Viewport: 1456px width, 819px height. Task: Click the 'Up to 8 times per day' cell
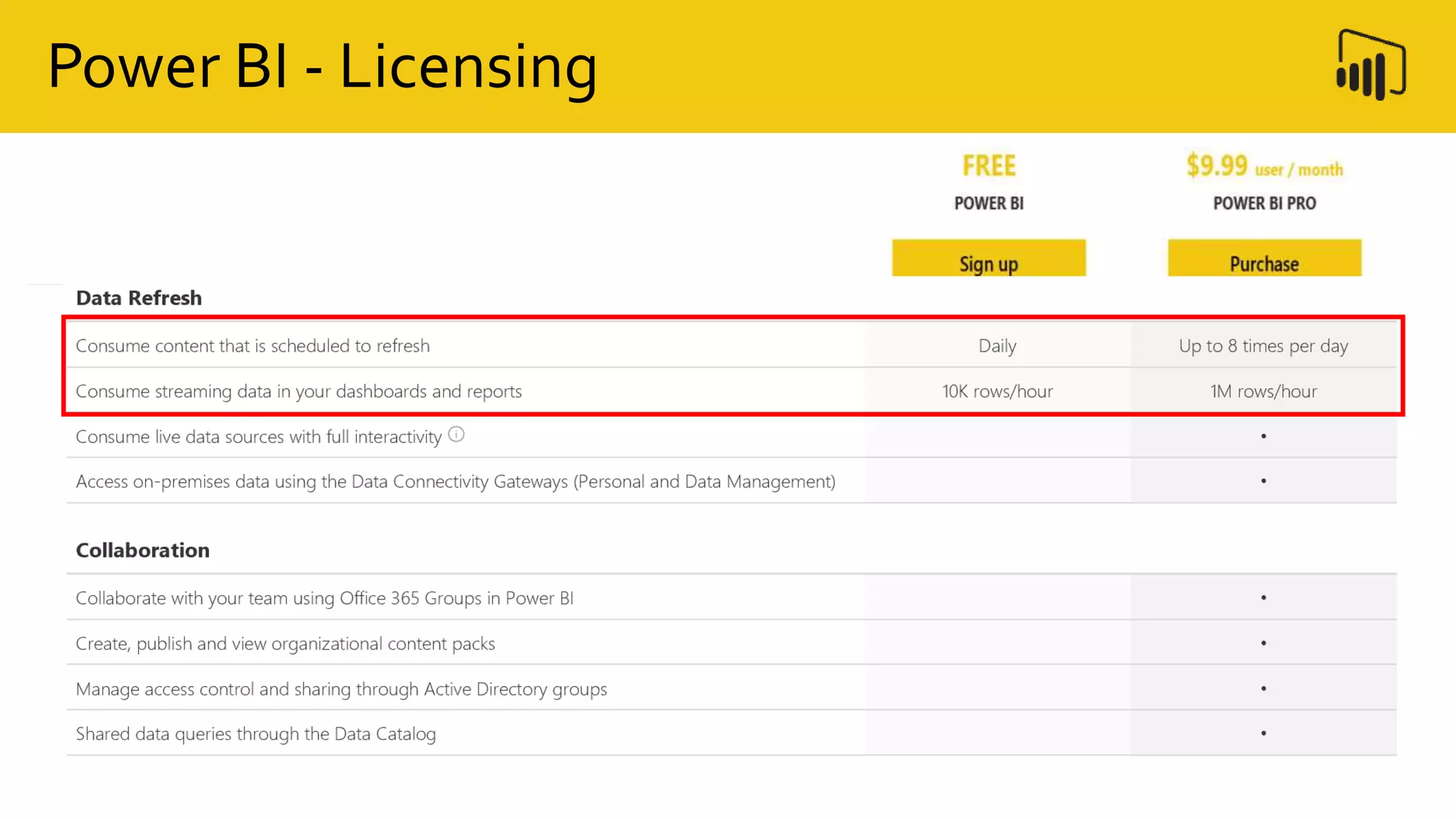[x=1263, y=346]
